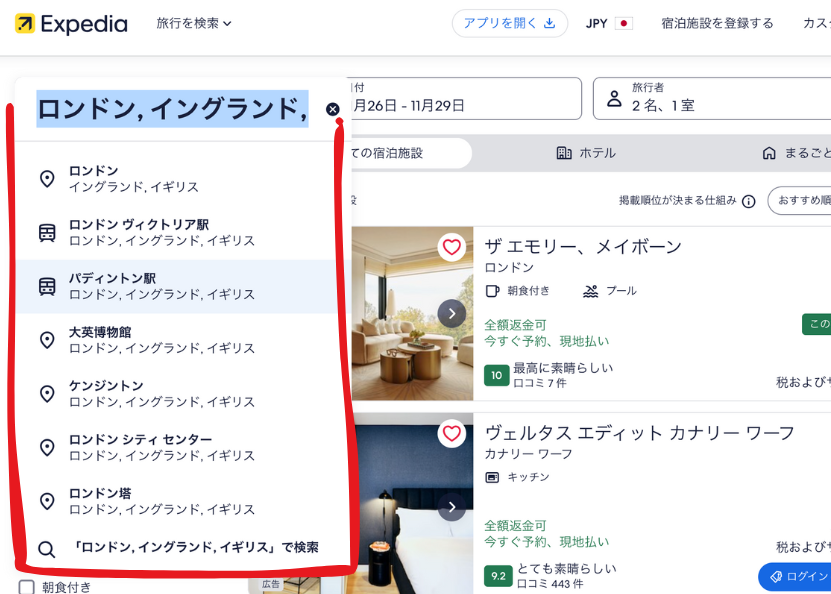Open 宿泊施設を登録する link
Image resolution: width=831 pixels, height=594 pixels.
717,23
